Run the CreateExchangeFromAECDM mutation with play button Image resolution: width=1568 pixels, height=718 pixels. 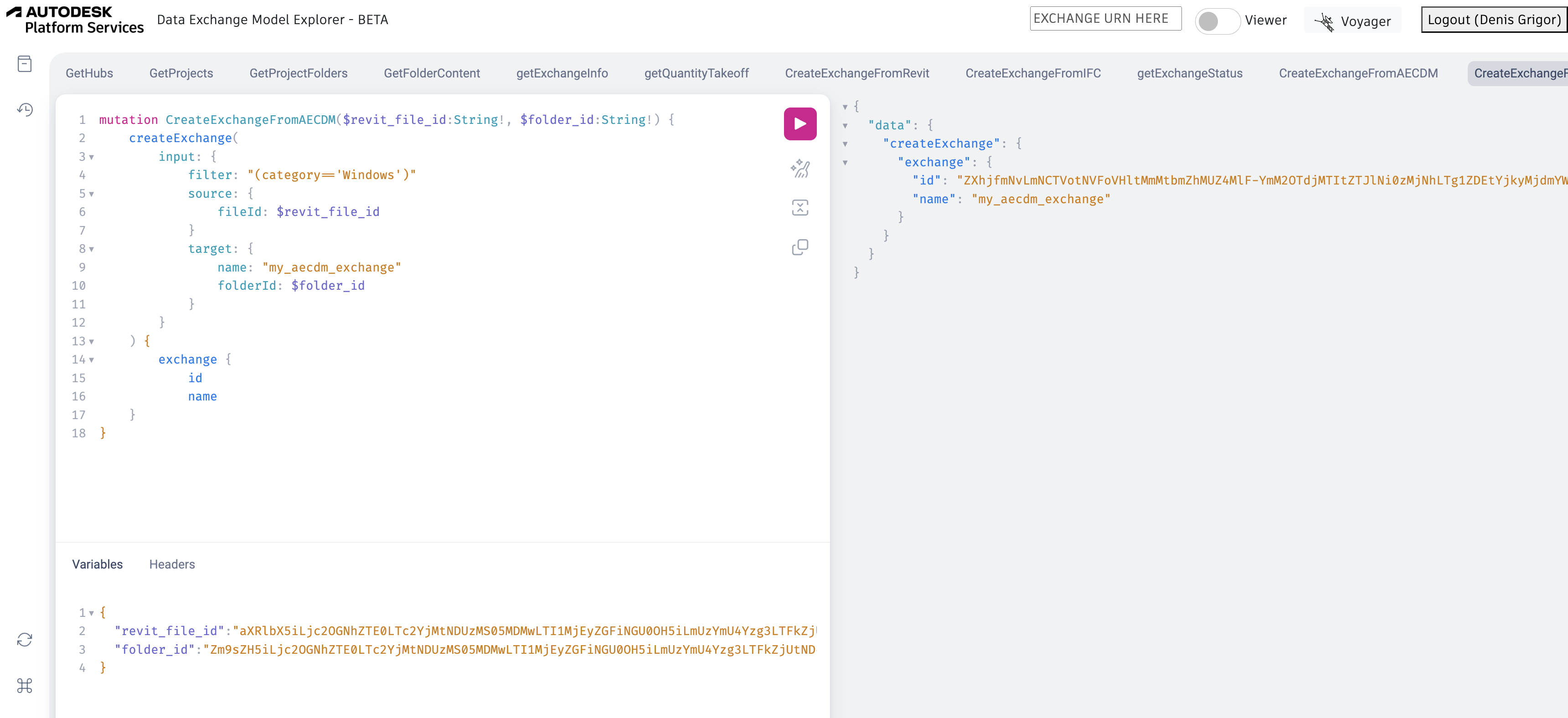tap(800, 124)
